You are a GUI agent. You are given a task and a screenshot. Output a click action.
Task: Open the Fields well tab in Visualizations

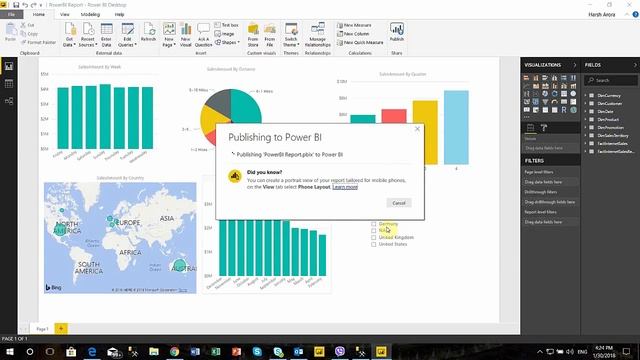530,128
